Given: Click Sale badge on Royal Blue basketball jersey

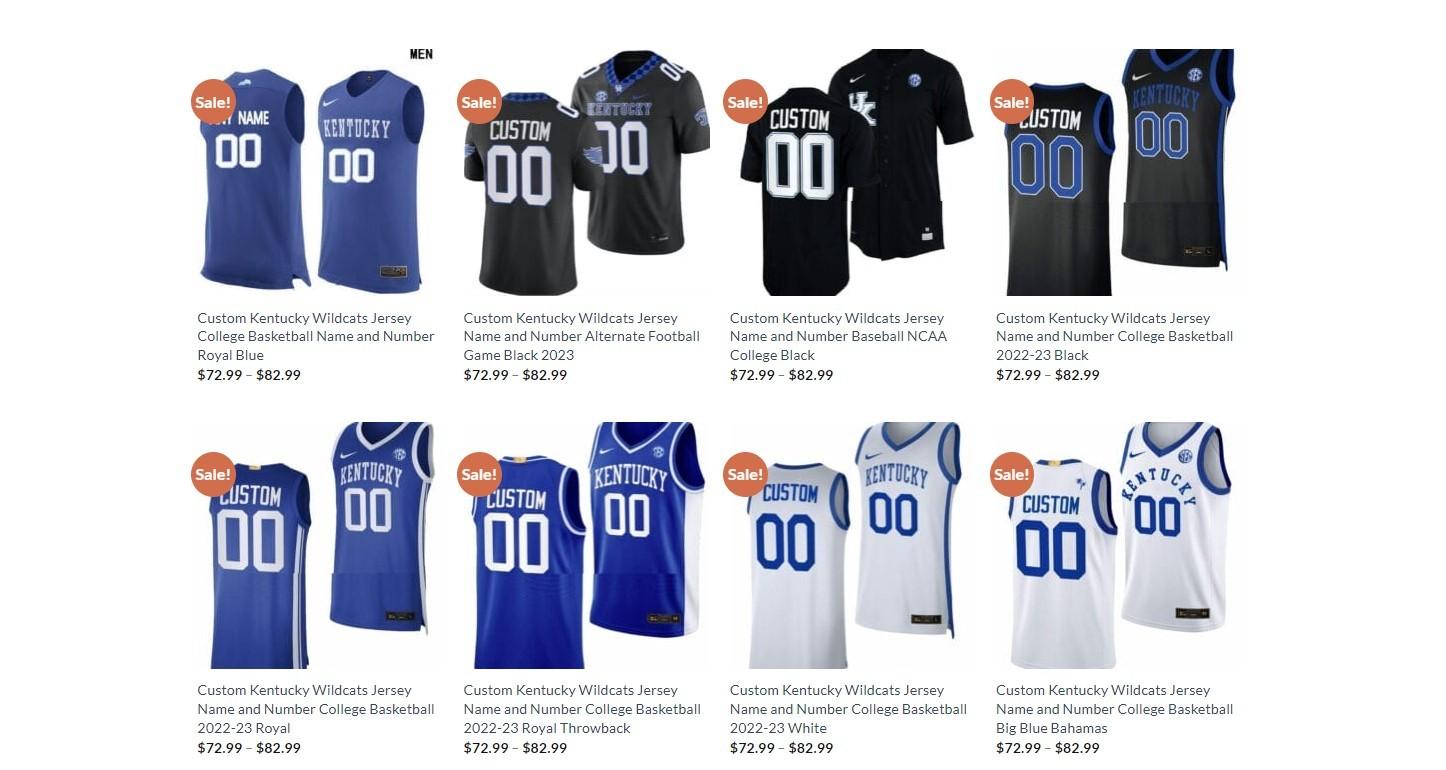Looking at the screenshot, I should point(213,101).
